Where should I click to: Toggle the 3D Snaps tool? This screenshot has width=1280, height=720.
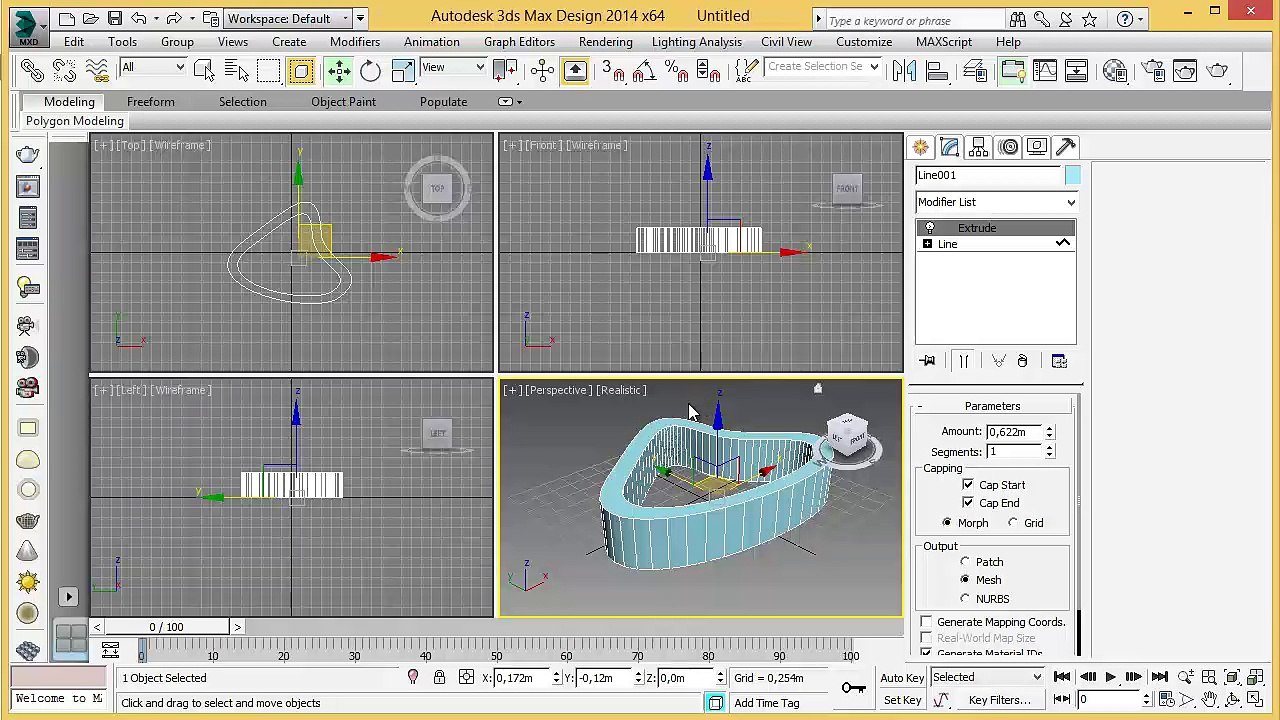click(x=612, y=70)
